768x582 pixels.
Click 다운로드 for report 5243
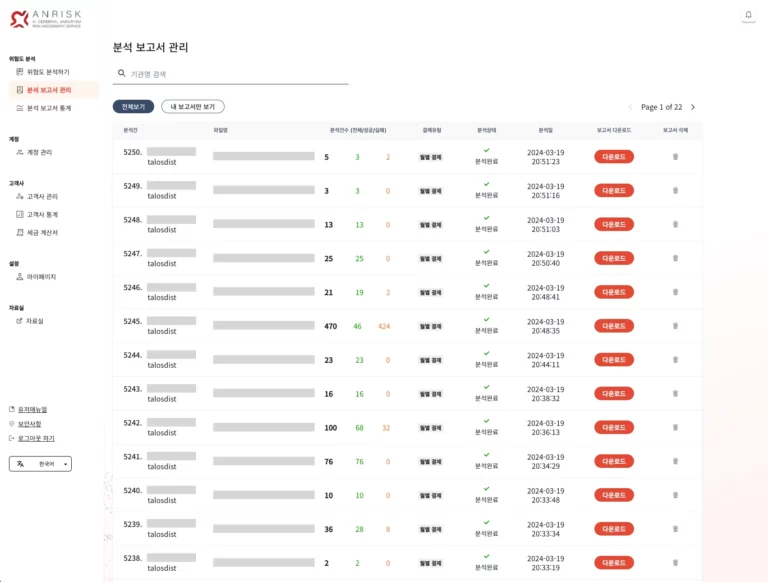[x=614, y=394]
